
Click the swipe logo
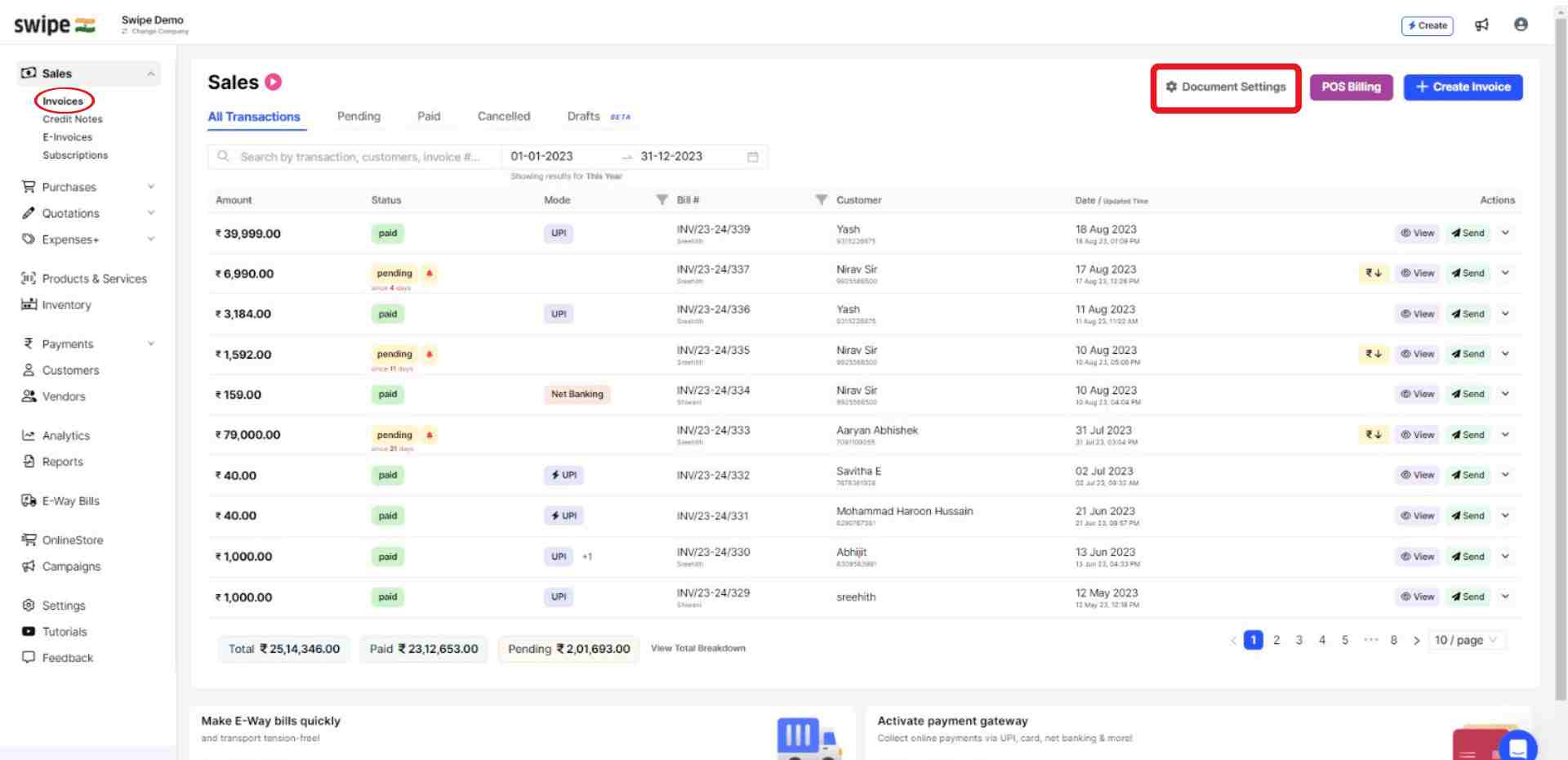[54, 25]
